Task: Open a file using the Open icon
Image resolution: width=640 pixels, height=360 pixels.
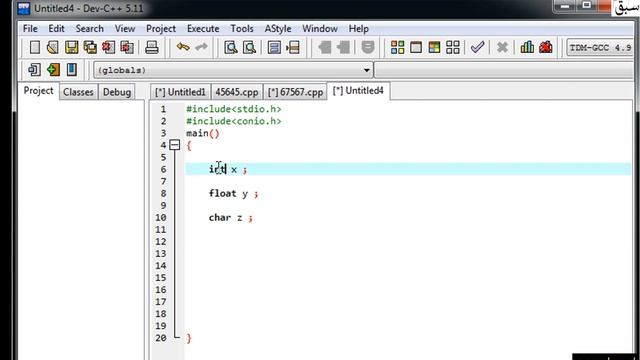Action: pyautogui.click(x=53, y=47)
